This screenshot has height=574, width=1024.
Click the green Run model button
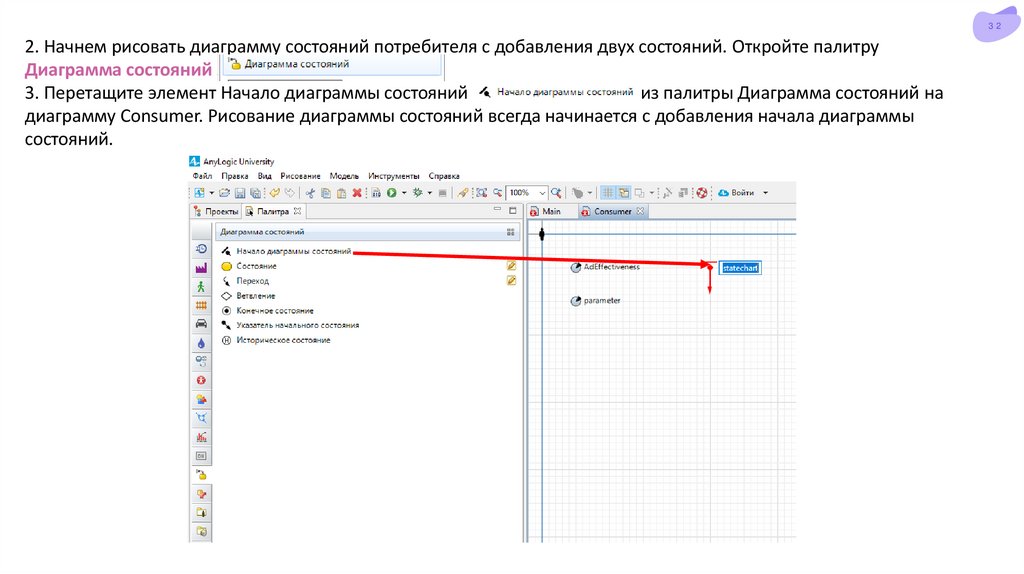[x=392, y=193]
